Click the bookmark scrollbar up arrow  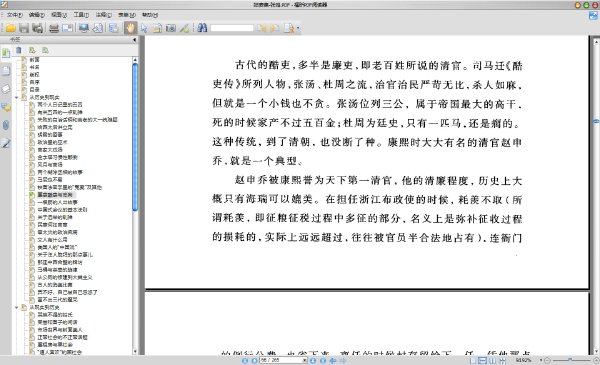[135, 60]
